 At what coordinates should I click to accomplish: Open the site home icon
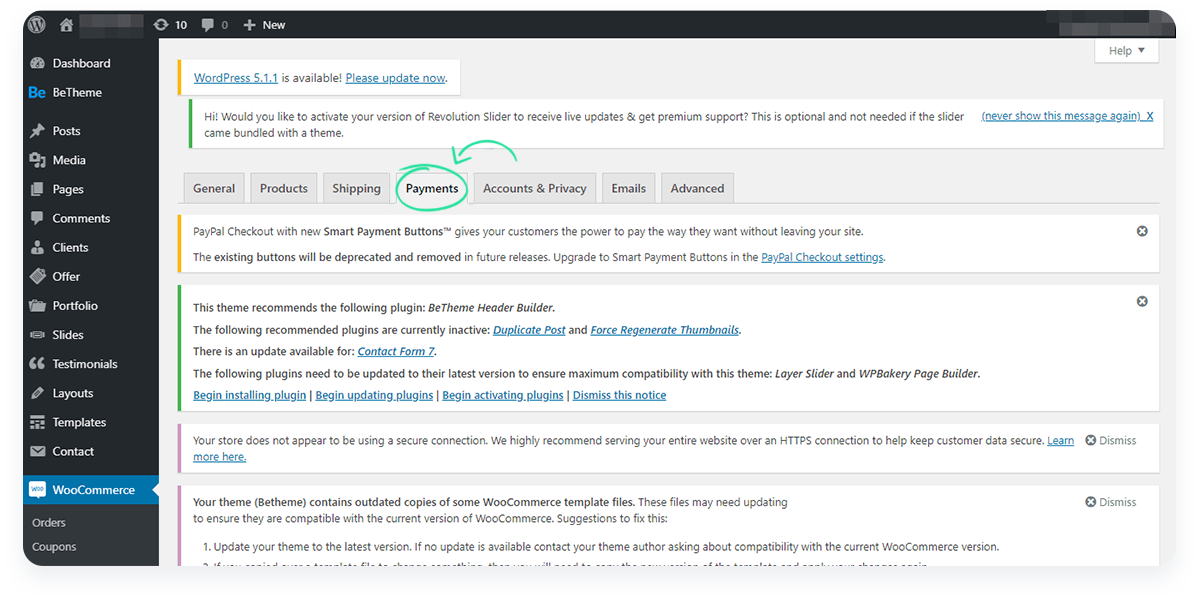pyautogui.click(x=66, y=25)
